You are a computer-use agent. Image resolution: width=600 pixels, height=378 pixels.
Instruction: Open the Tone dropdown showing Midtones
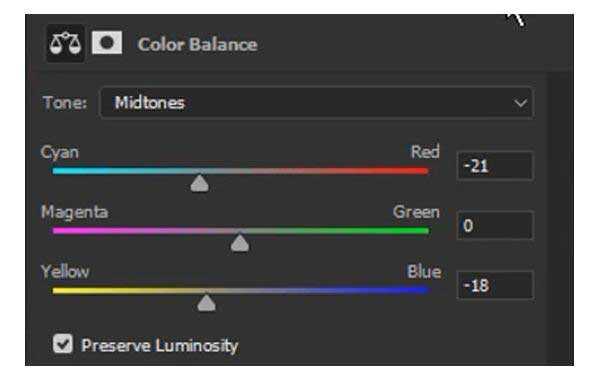[316, 103]
